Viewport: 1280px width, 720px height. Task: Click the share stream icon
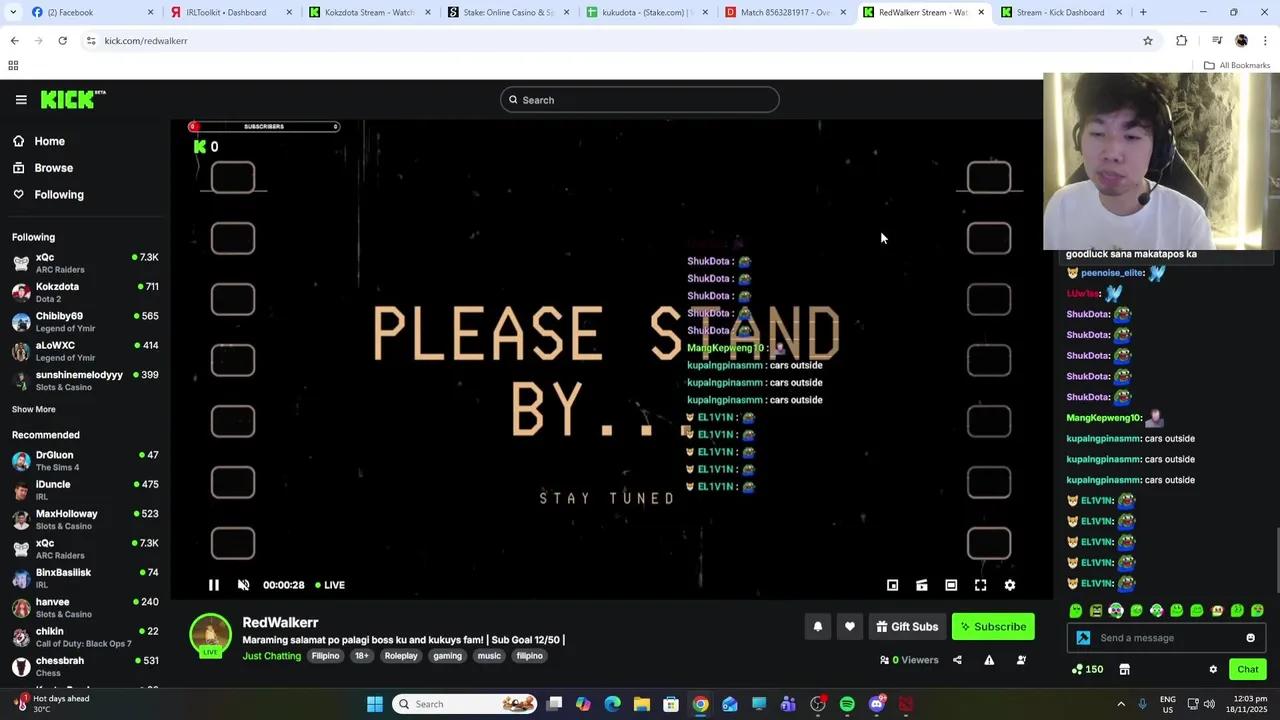(x=957, y=660)
